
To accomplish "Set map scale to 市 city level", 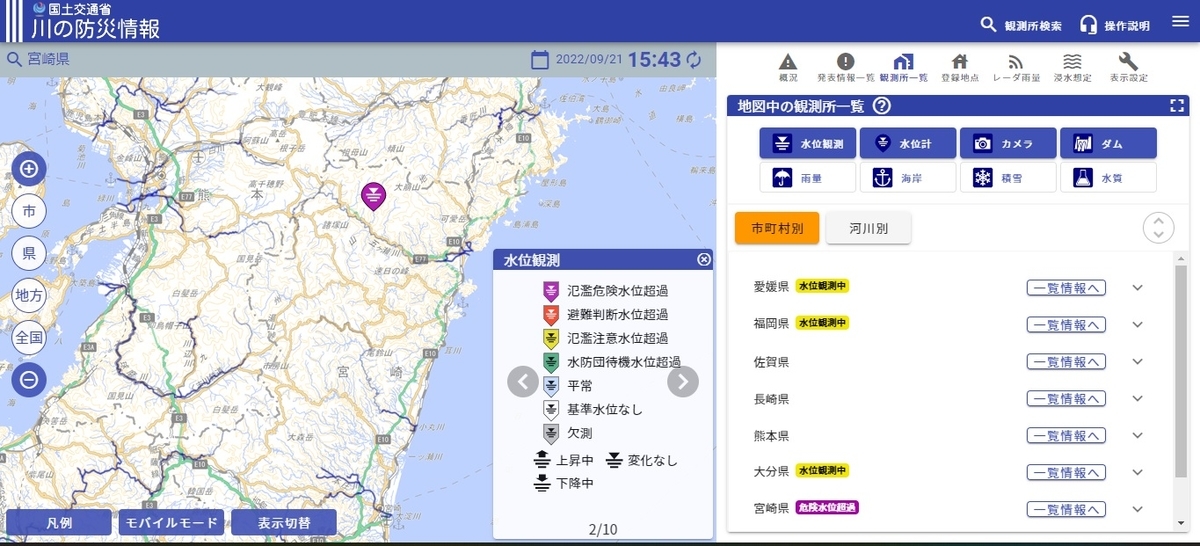I will 29,211.
